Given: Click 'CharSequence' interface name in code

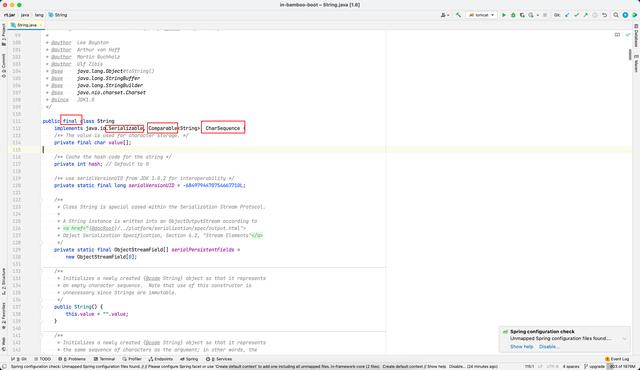Looking at the screenshot, I should (x=222, y=128).
